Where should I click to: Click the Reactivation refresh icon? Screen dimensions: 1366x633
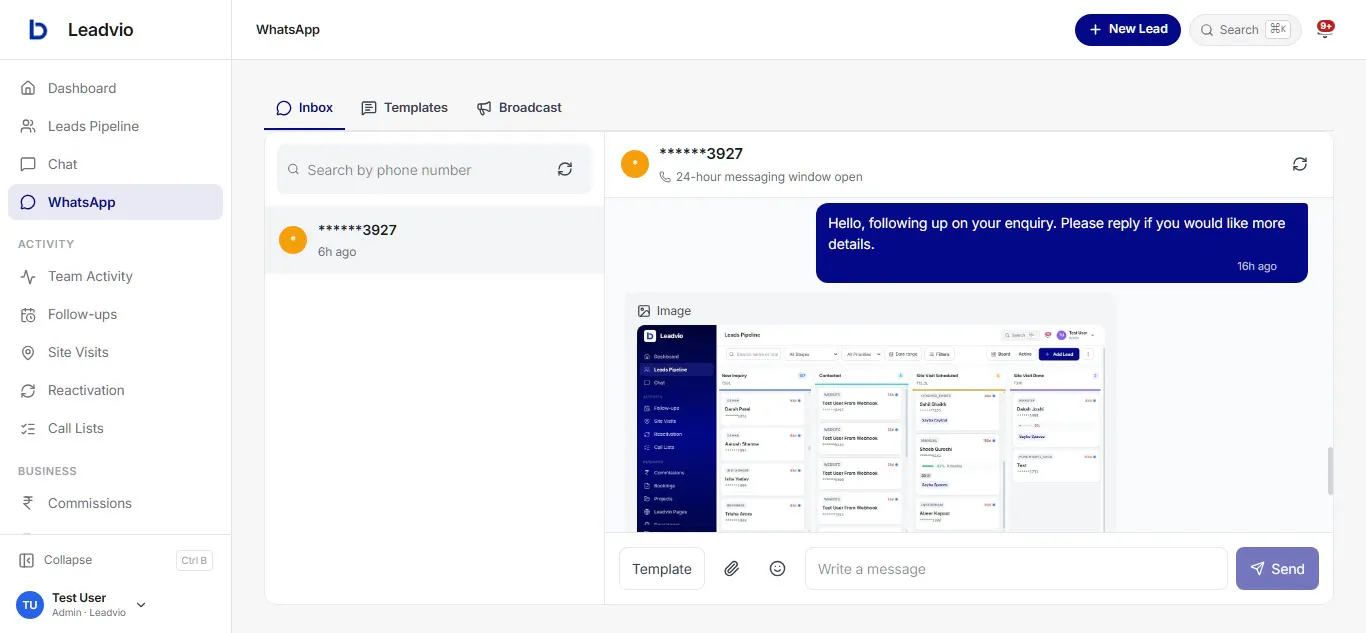[x=28, y=390]
